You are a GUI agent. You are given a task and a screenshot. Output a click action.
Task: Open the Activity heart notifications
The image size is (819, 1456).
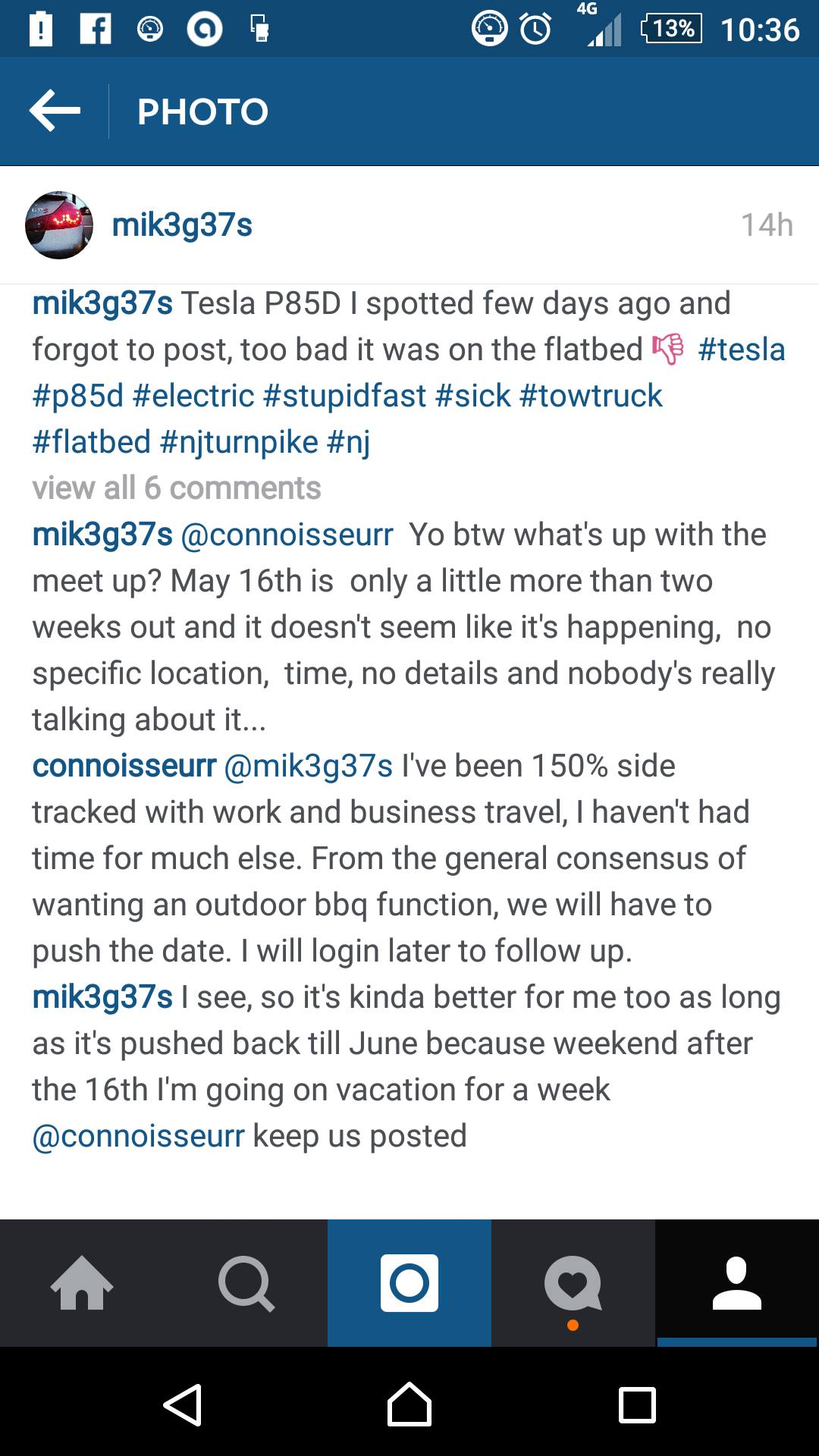click(x=573, y=1283)
